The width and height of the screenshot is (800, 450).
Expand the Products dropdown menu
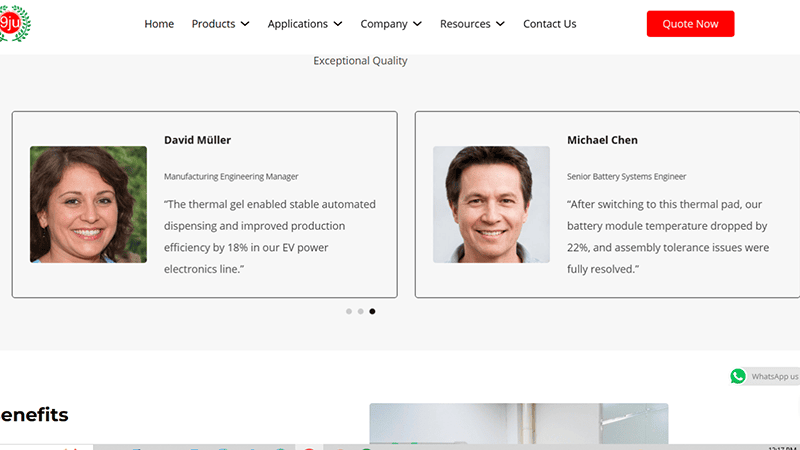[220, 24]
